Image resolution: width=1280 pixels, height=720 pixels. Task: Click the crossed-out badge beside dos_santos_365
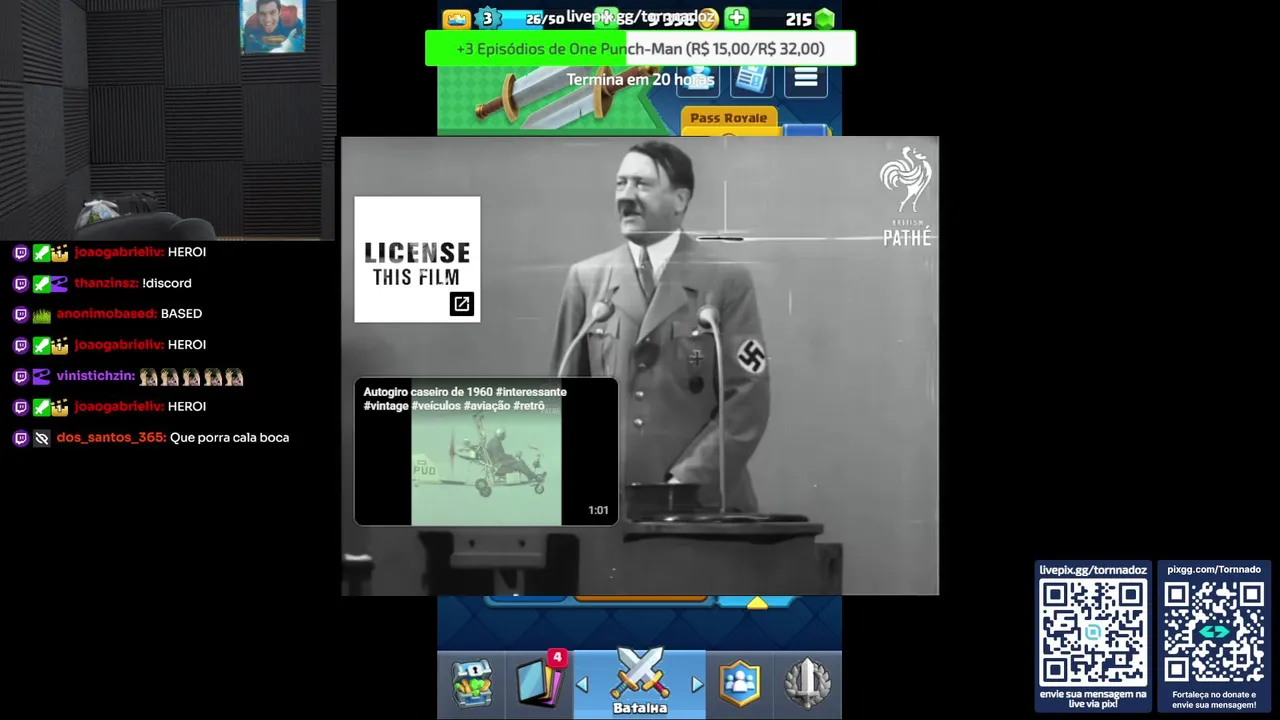(x=41, y=438)
